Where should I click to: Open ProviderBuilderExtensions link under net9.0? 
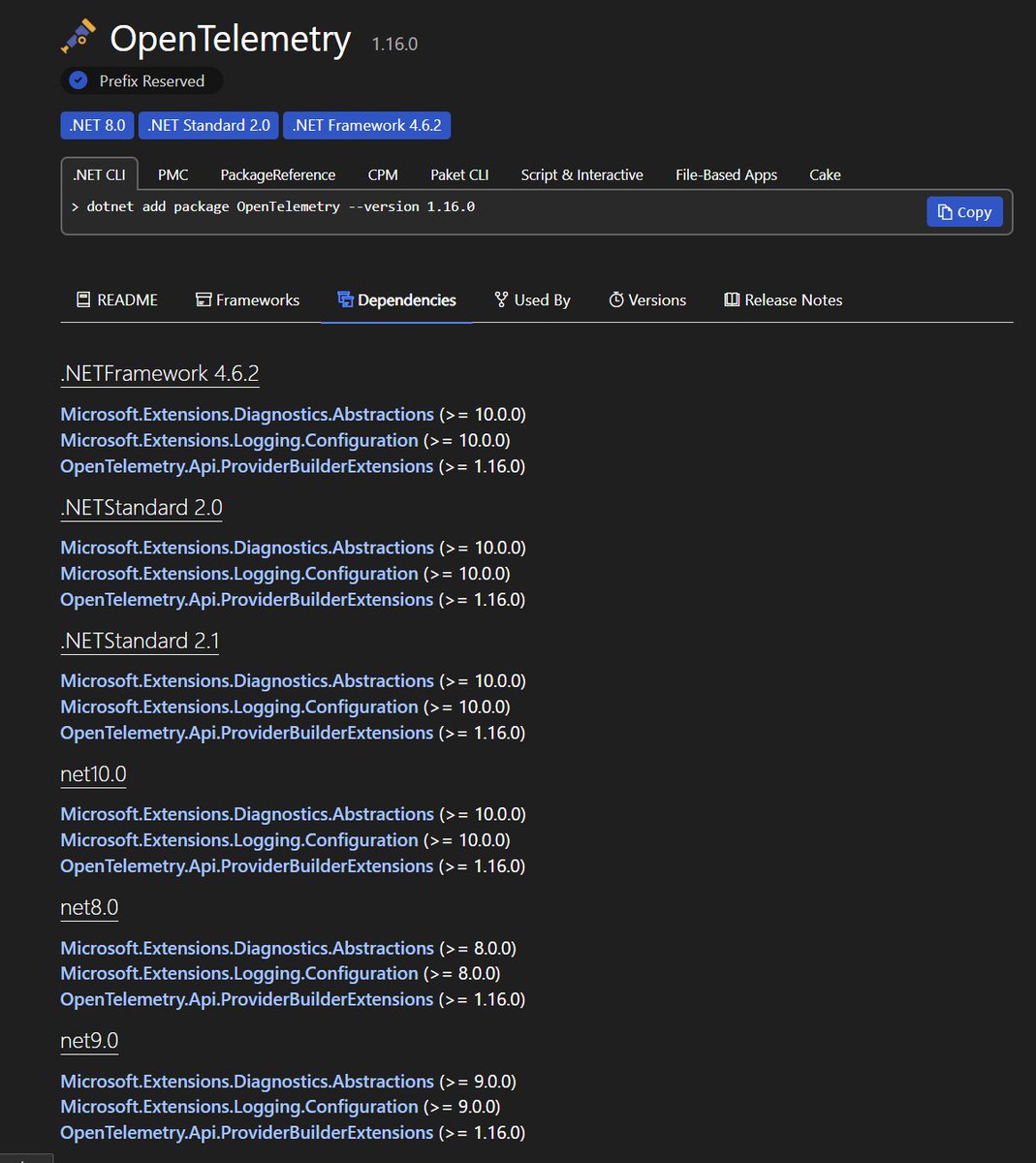coord(247,1133)
